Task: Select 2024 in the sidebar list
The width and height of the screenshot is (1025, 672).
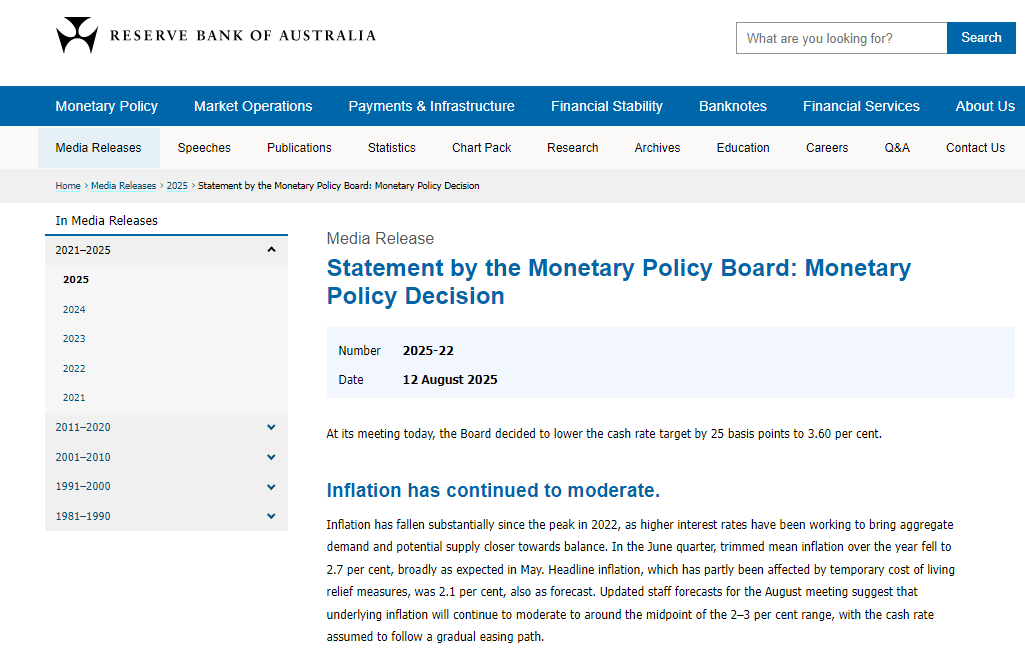Action: click(74, 310)
